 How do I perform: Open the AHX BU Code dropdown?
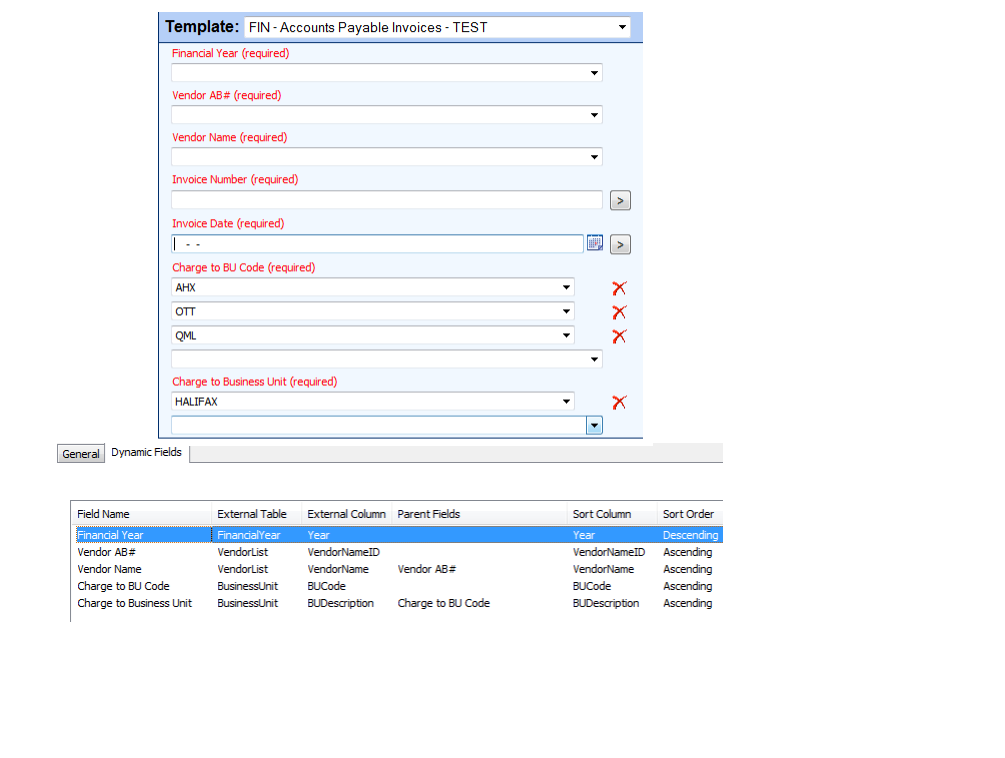(566, 287)
